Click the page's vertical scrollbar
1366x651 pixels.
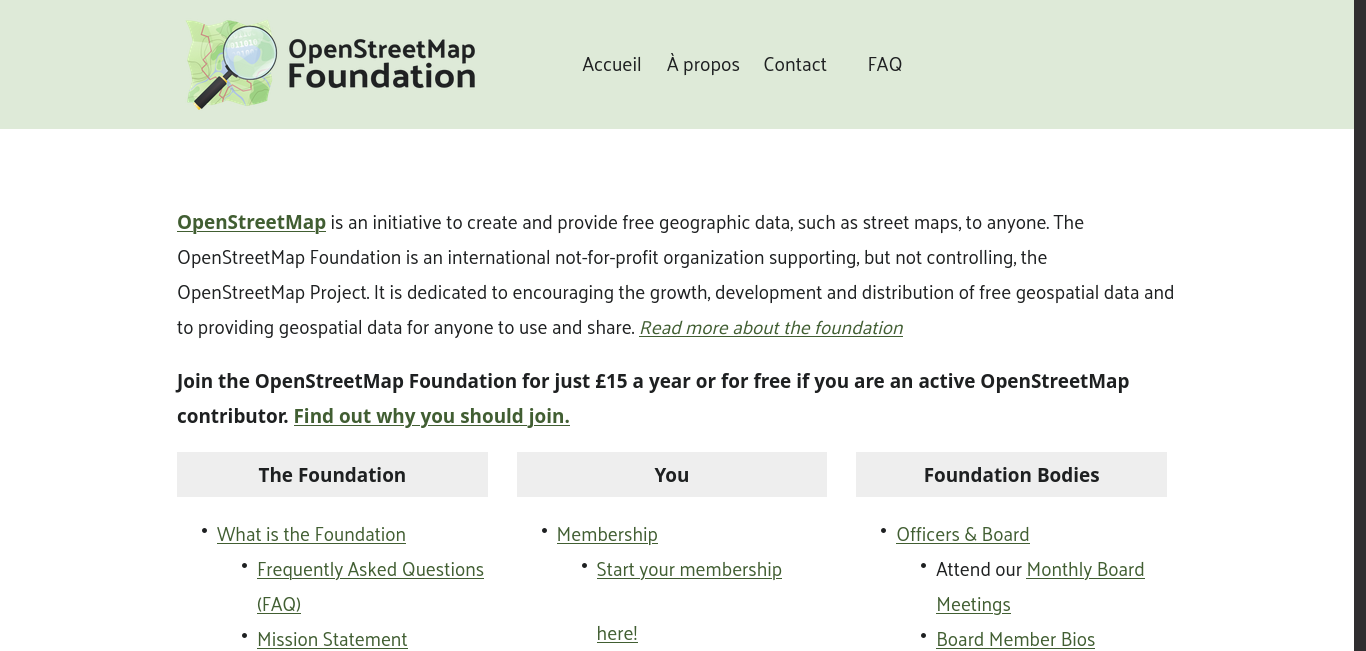[1360, 325]
